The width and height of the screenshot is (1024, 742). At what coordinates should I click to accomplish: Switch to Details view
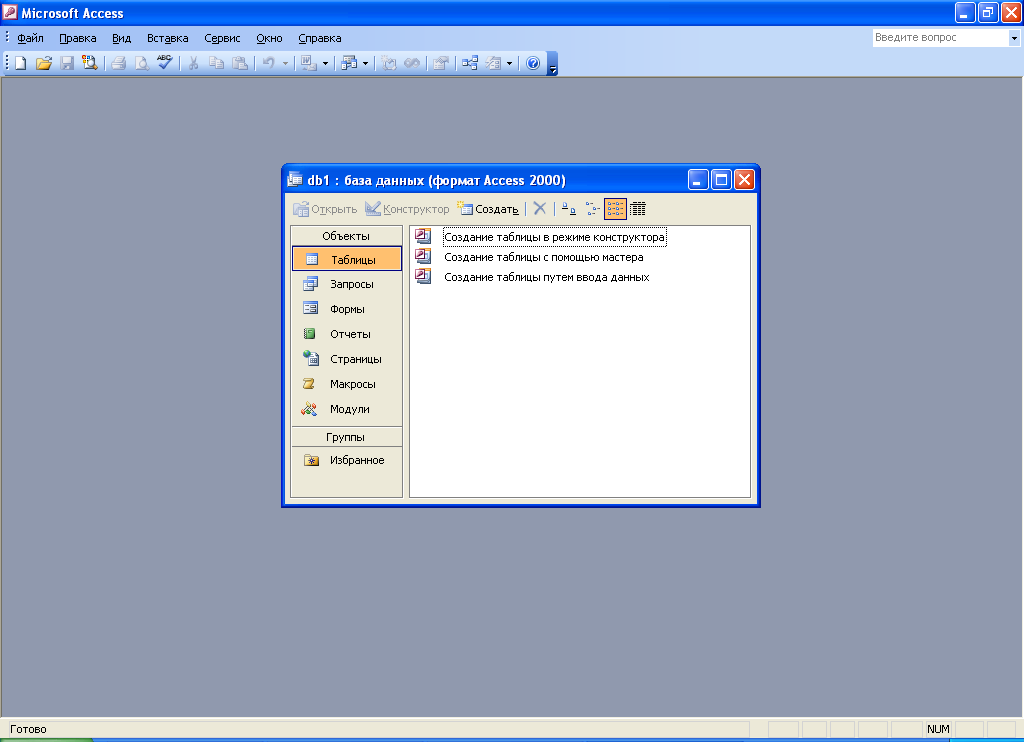coord(638,209)
